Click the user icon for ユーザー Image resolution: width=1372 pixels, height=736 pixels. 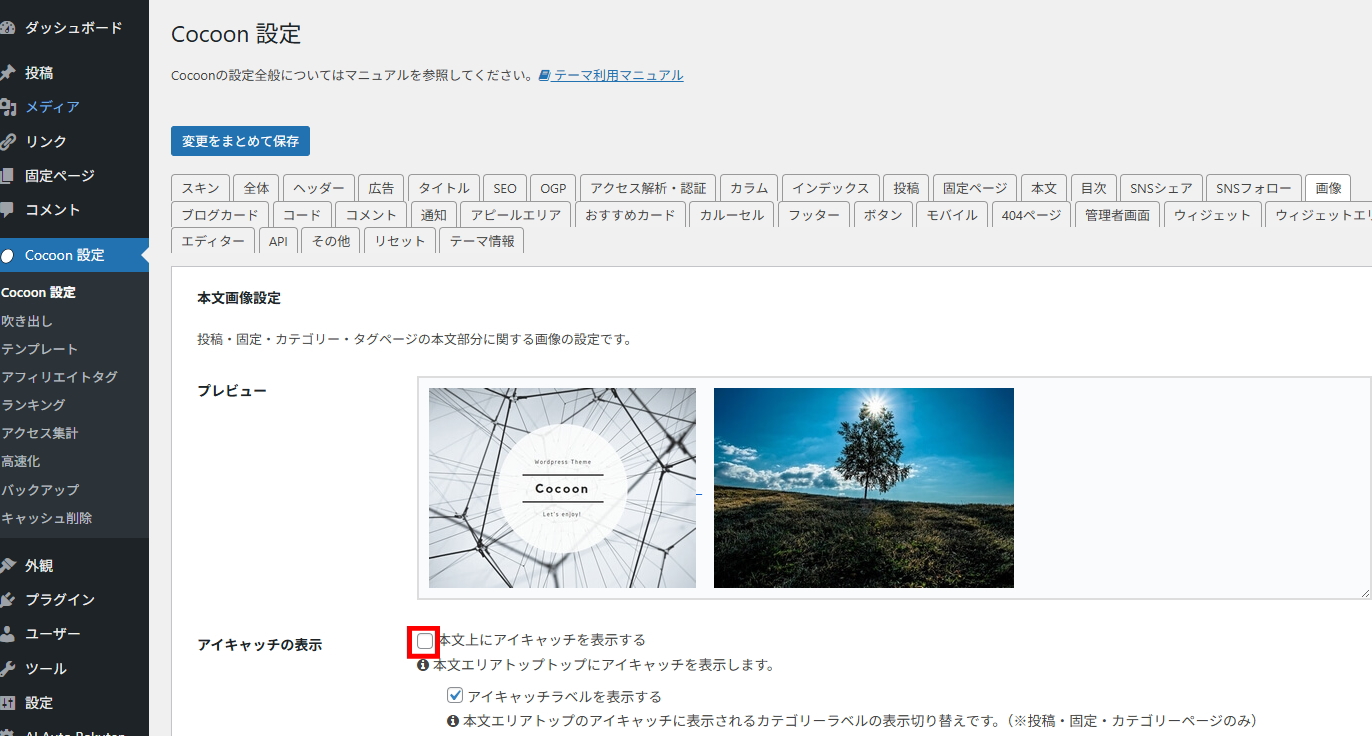pos(8,634)
